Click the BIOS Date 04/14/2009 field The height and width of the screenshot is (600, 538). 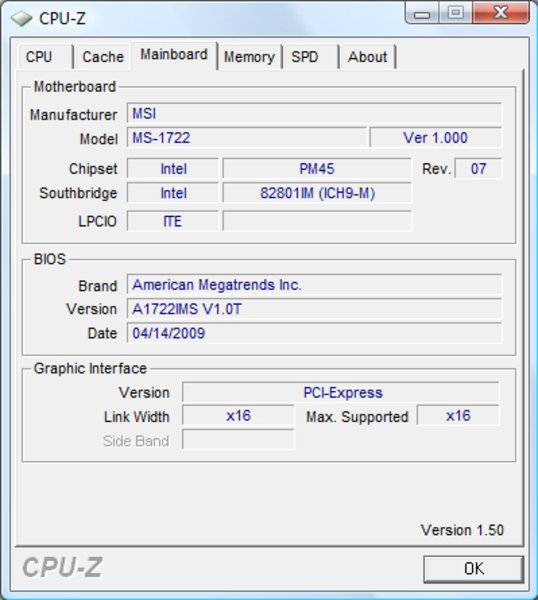click(314, 333)
